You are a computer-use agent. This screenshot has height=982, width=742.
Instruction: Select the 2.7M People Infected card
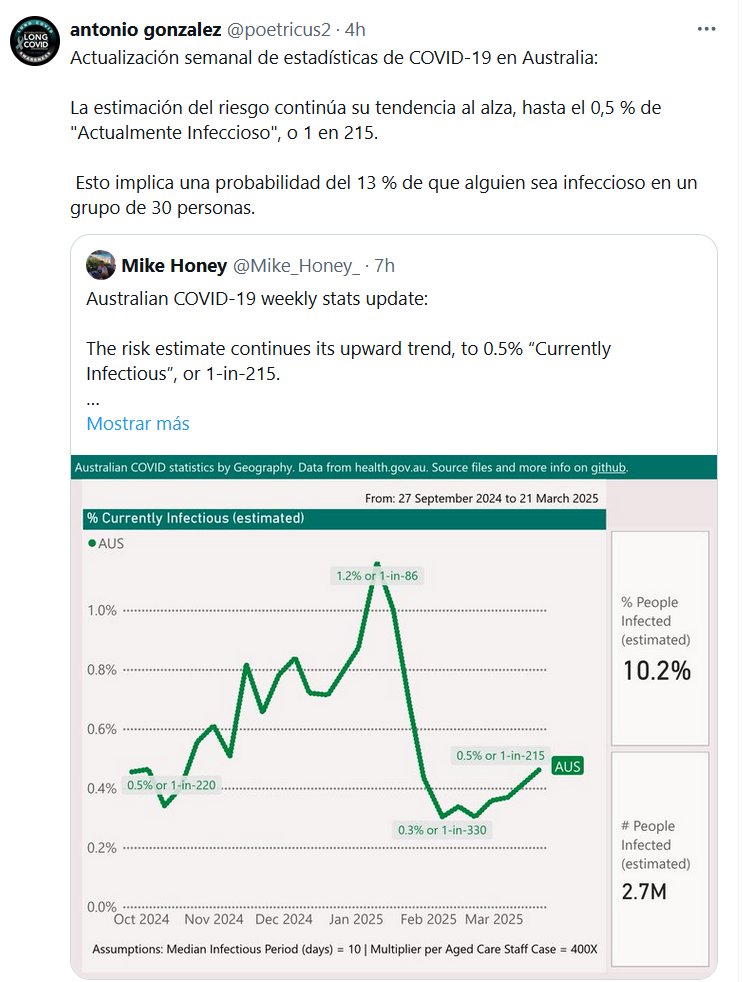659,858
